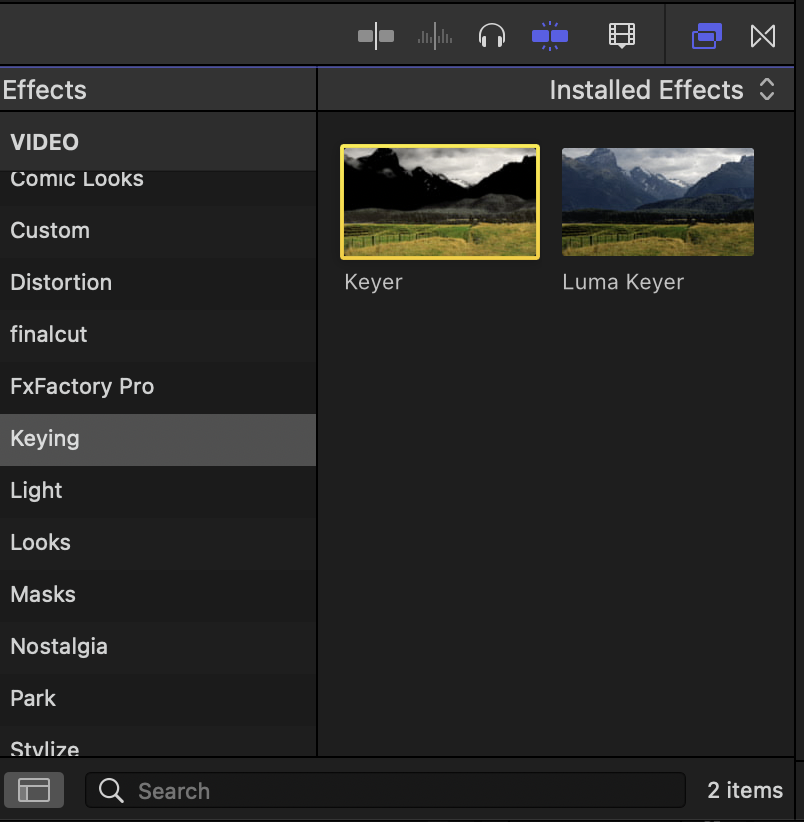This screenshot has width=804, height=822.
Task: Toggle the snapping icon
Action: (x=550, y=36)
